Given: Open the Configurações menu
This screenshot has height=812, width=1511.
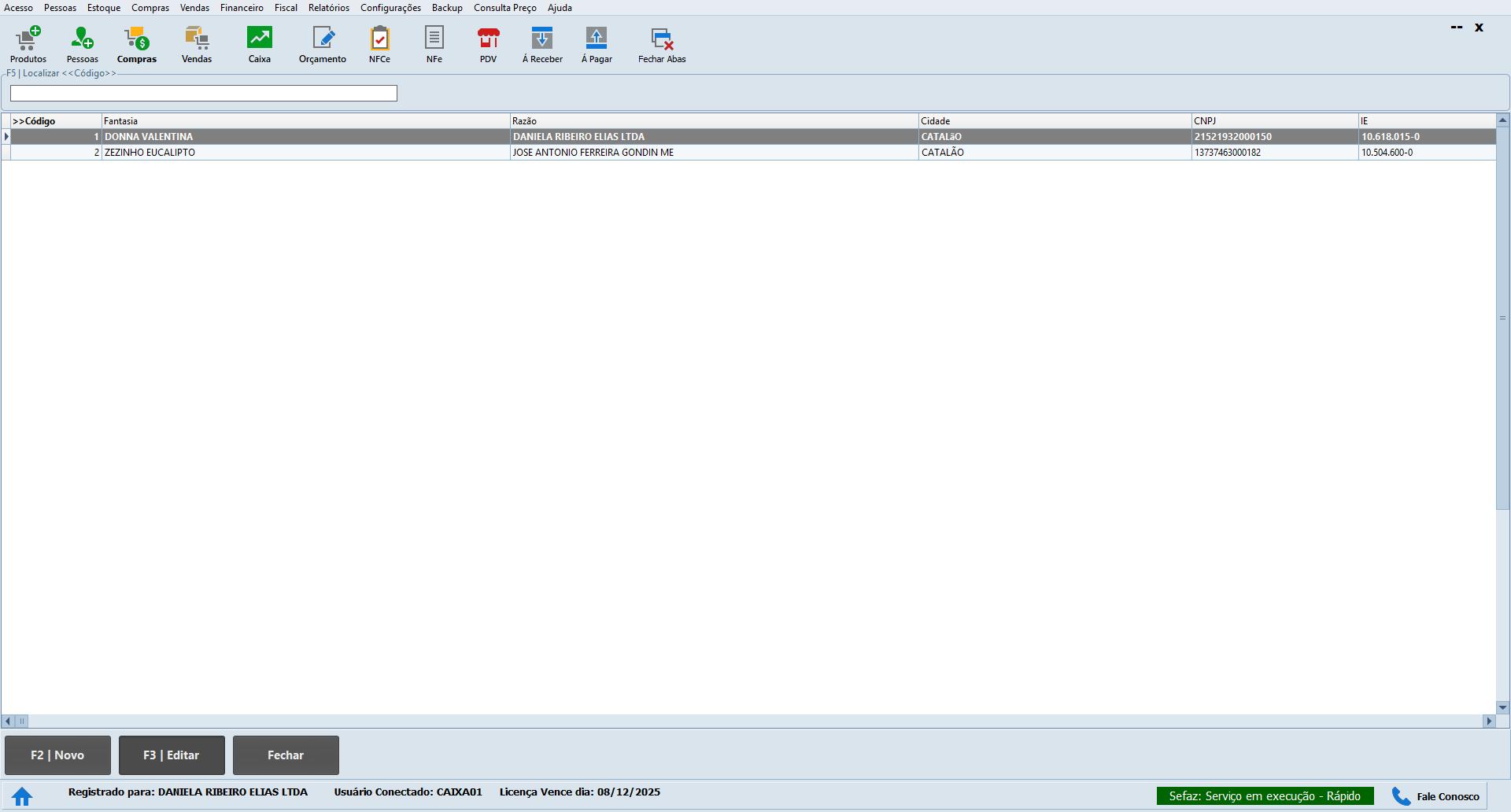Looking at the screenshot, I should click(x=390, y=8).
